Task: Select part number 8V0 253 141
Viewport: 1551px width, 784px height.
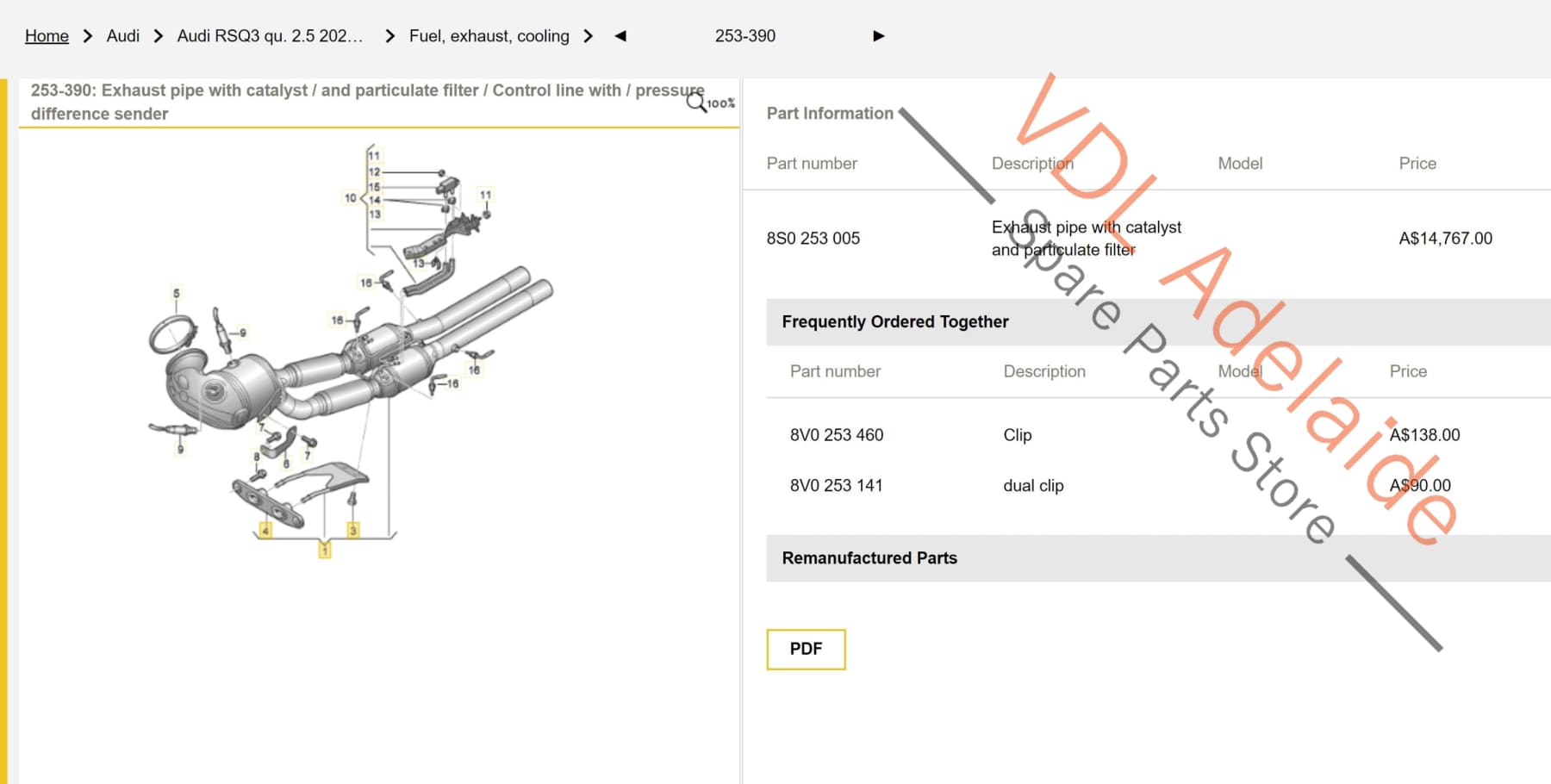Action: coord(836,486)
